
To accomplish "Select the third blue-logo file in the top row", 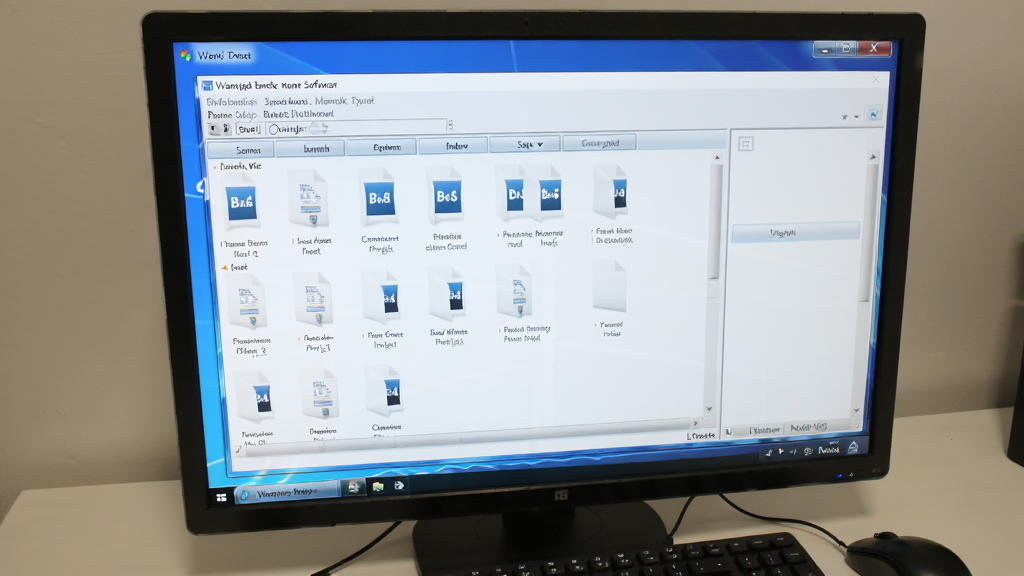I will [379, 196].
